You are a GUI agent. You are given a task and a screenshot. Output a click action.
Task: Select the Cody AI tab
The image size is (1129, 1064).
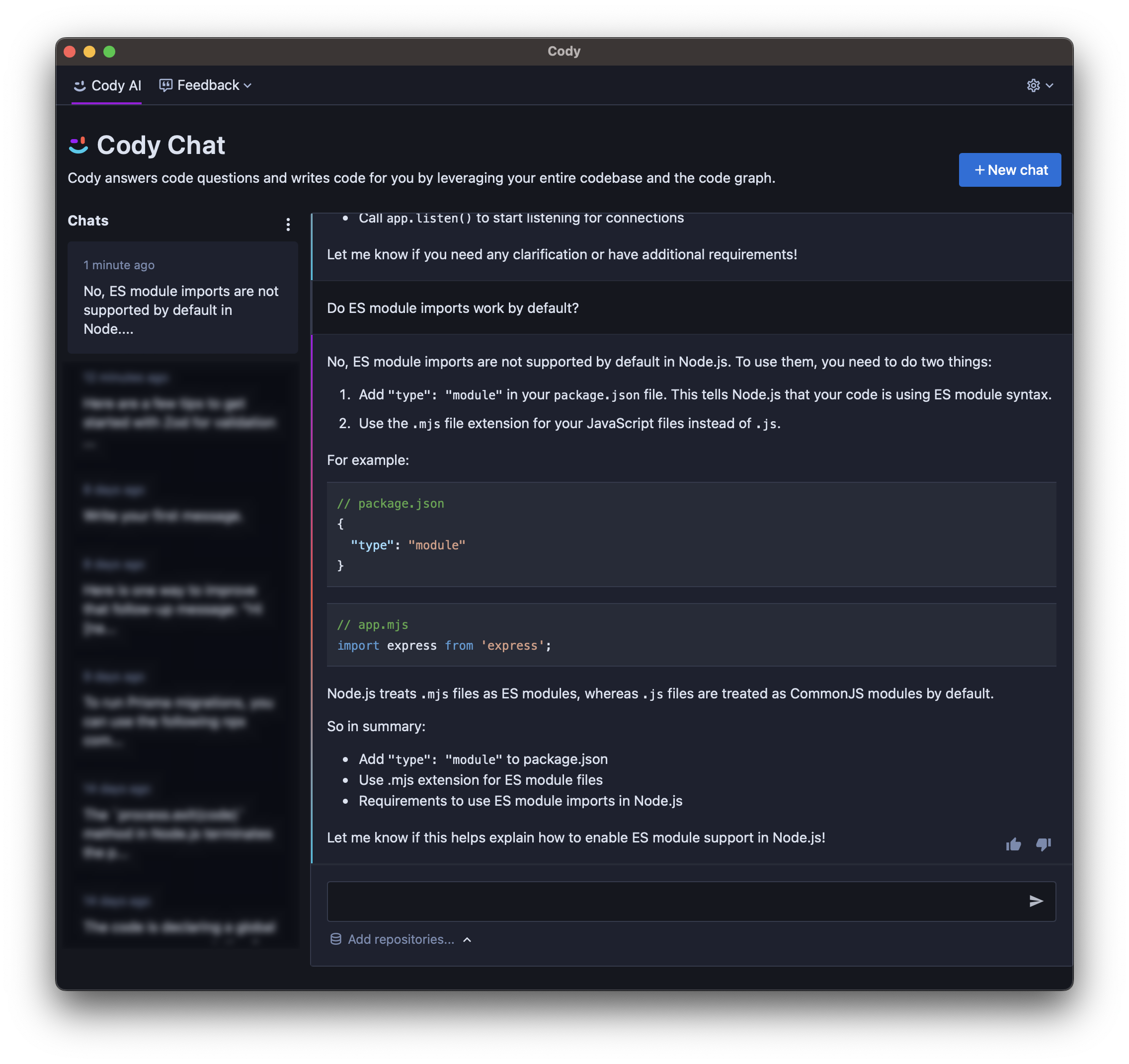click(107, 85)
